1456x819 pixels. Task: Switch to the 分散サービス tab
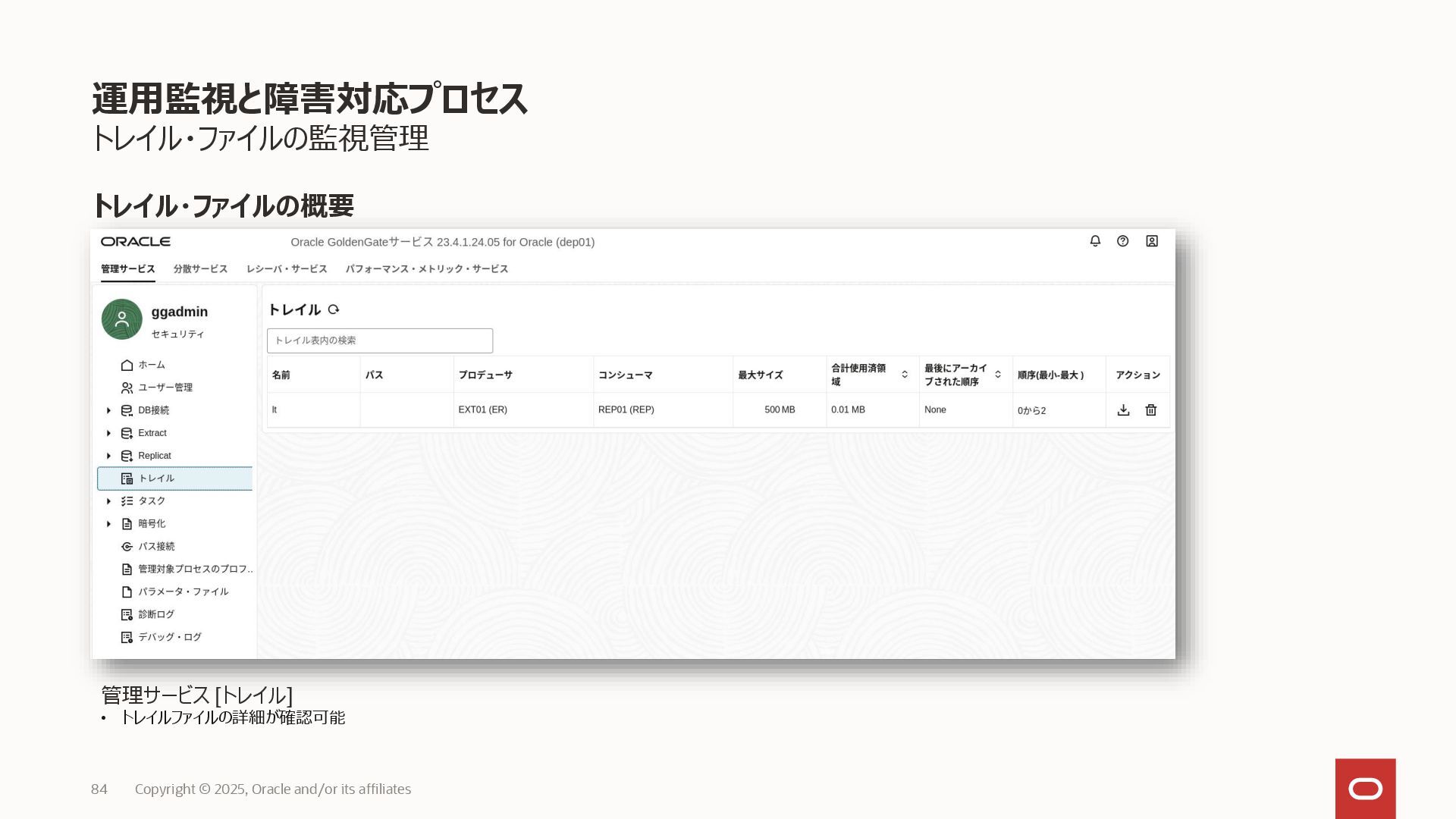[x=200, y=269]
